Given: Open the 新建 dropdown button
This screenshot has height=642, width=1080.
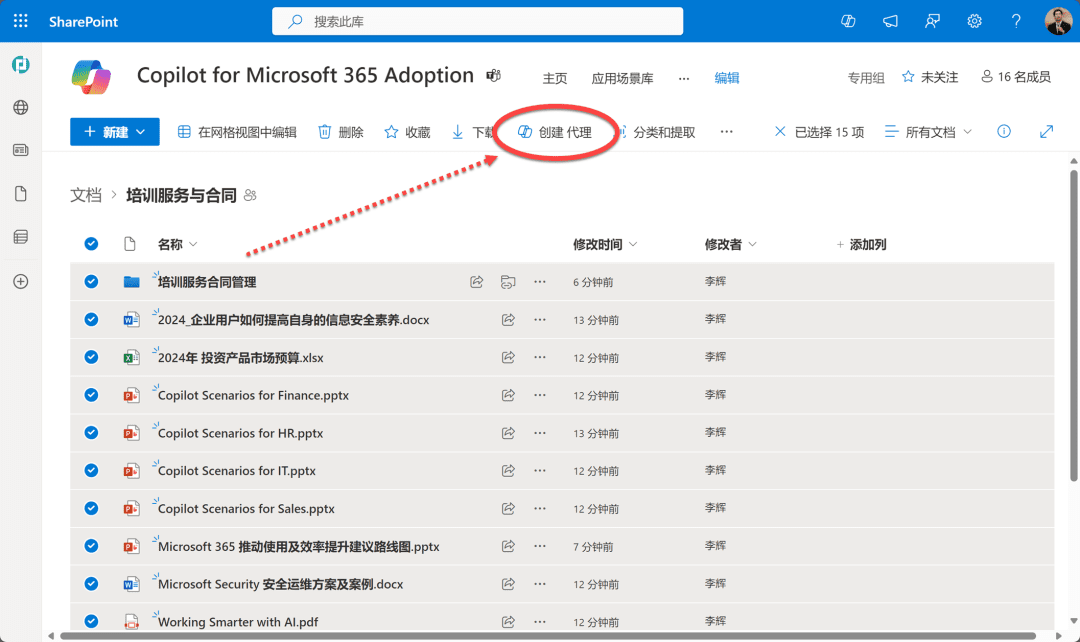Looking at the screenshot, I should [x=114, y=132].
